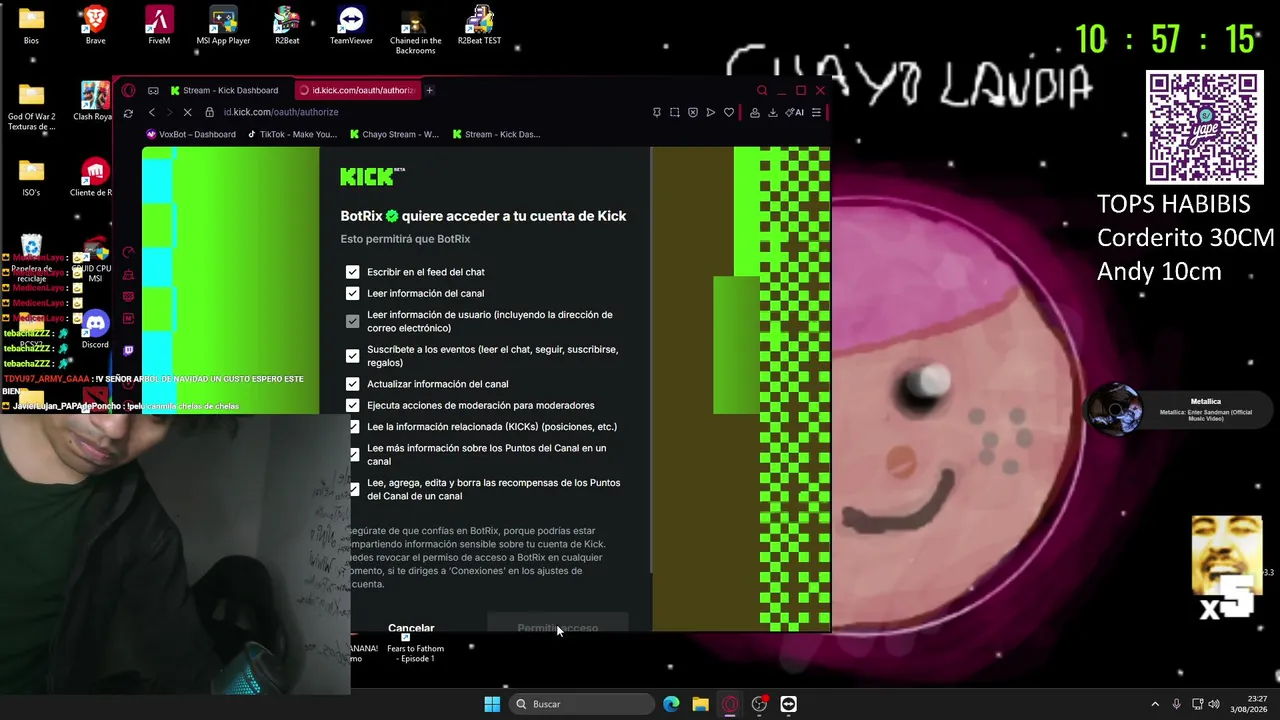Click the 'Permitir acceso' button
This screenshot has height=720, width=1280.
557,624
